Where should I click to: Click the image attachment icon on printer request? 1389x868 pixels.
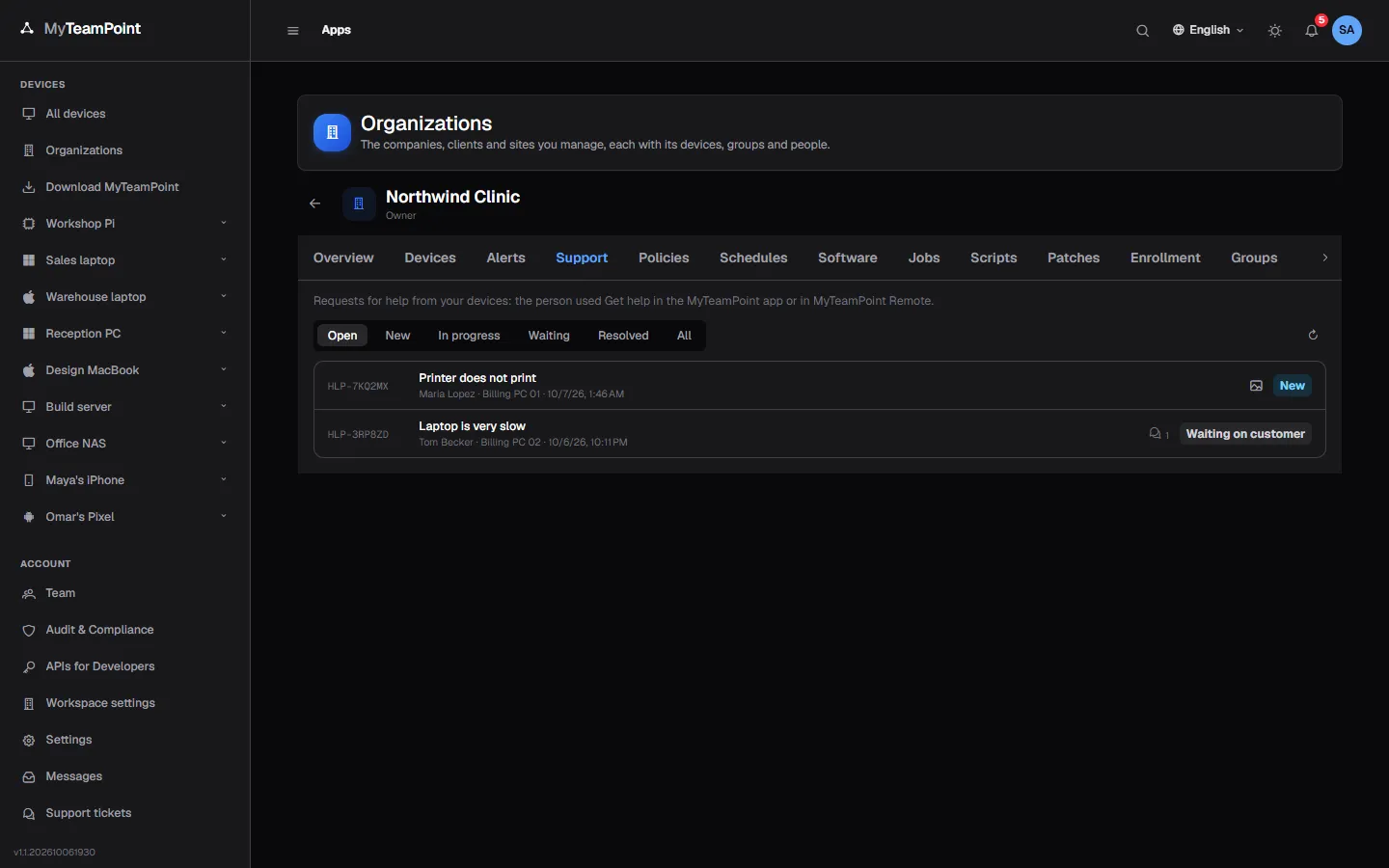pyautogui.click(x=1256, y=386)
